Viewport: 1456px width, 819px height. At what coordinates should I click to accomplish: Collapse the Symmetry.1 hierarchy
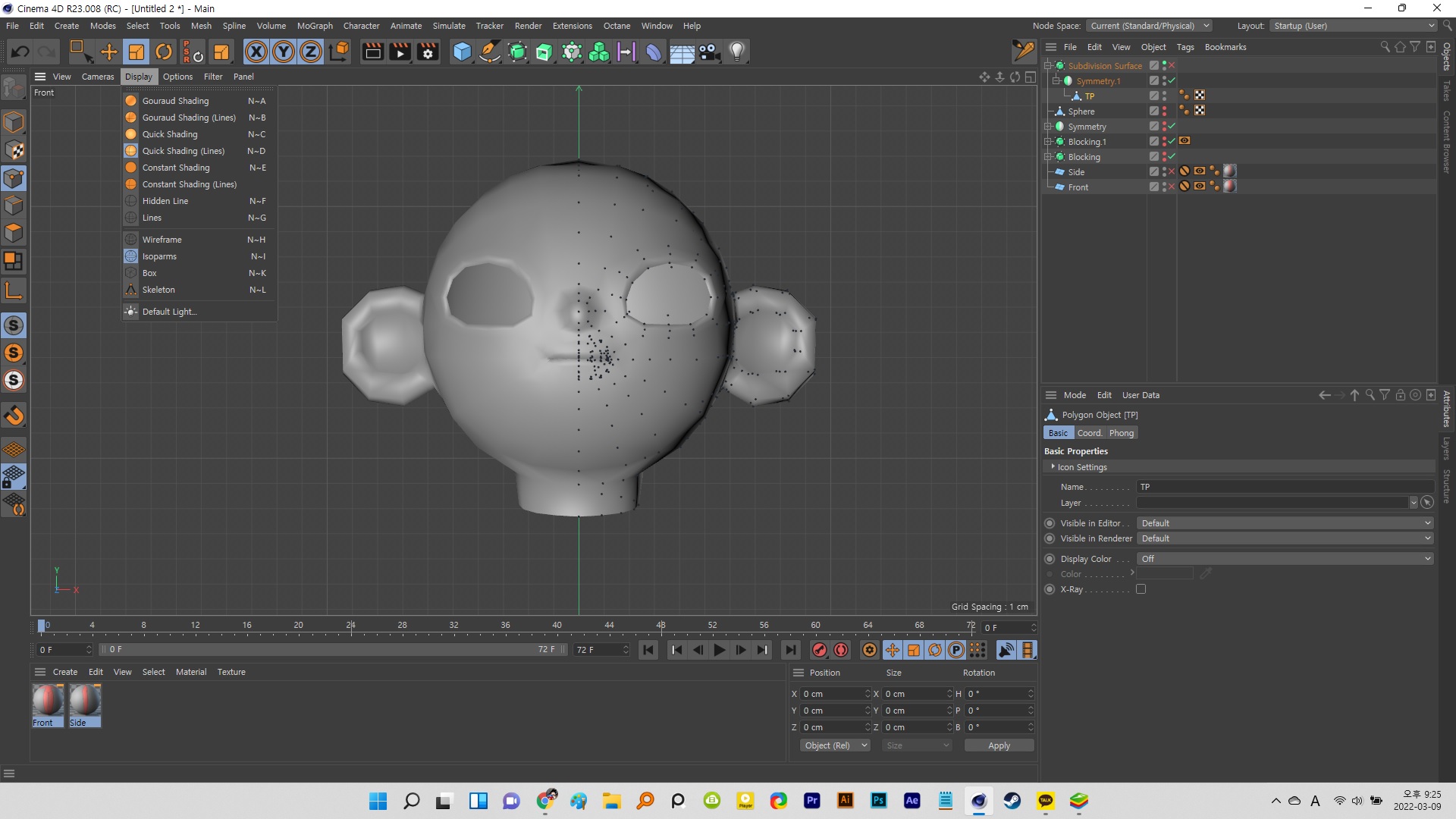click(x=1056, y=81)
